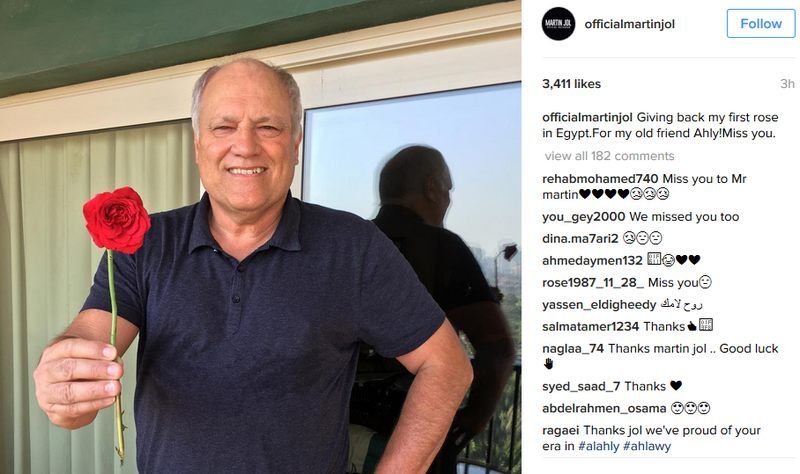
Task: Expand view all 182 comments
Action: tap(609, 156)
